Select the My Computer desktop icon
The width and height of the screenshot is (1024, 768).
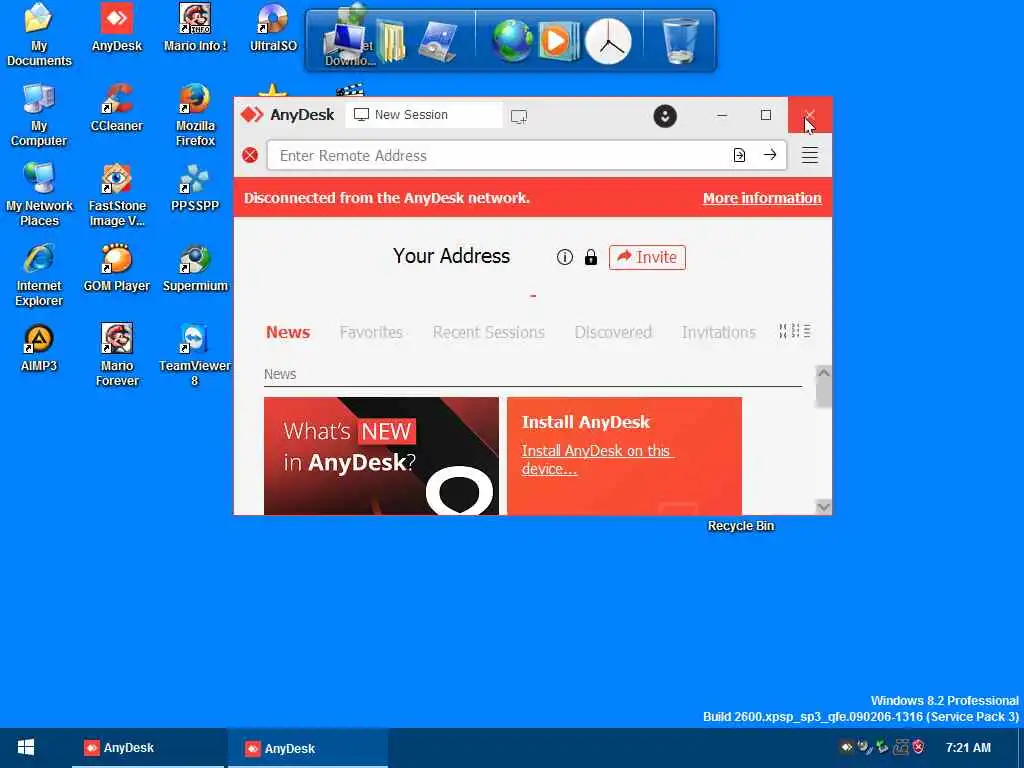coord(39,115)
